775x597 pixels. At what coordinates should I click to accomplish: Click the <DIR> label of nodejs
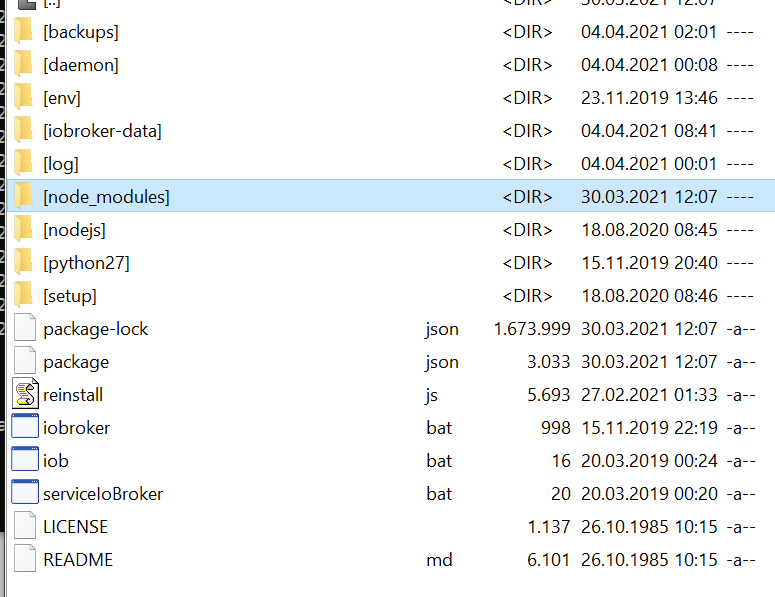pyautogui.click(x=527, y=230)
